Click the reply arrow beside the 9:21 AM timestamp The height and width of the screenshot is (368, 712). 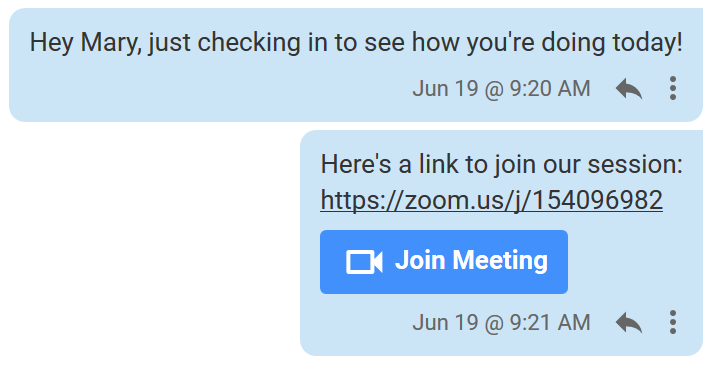628,323
